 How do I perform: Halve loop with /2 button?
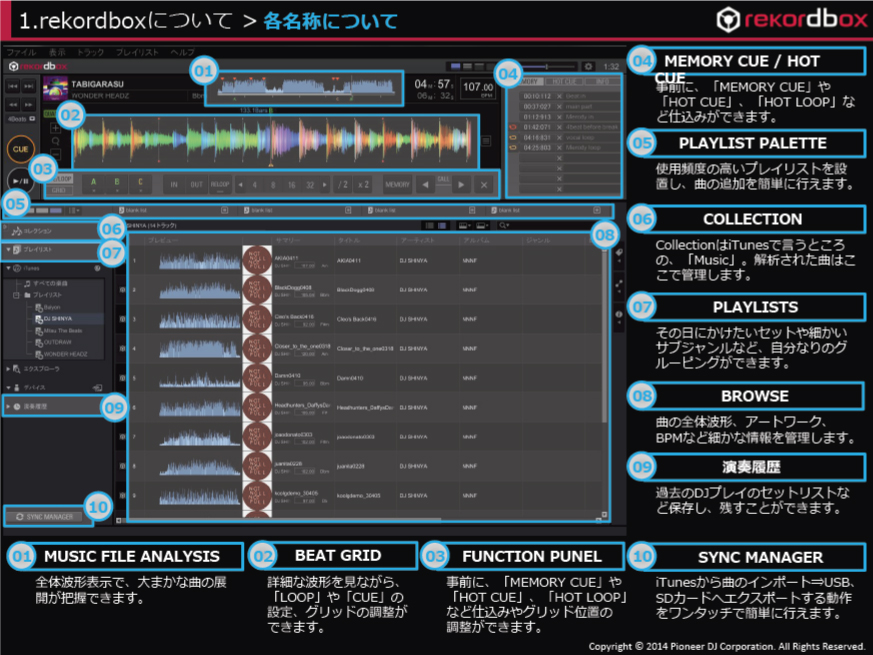[x=343, y=184]
